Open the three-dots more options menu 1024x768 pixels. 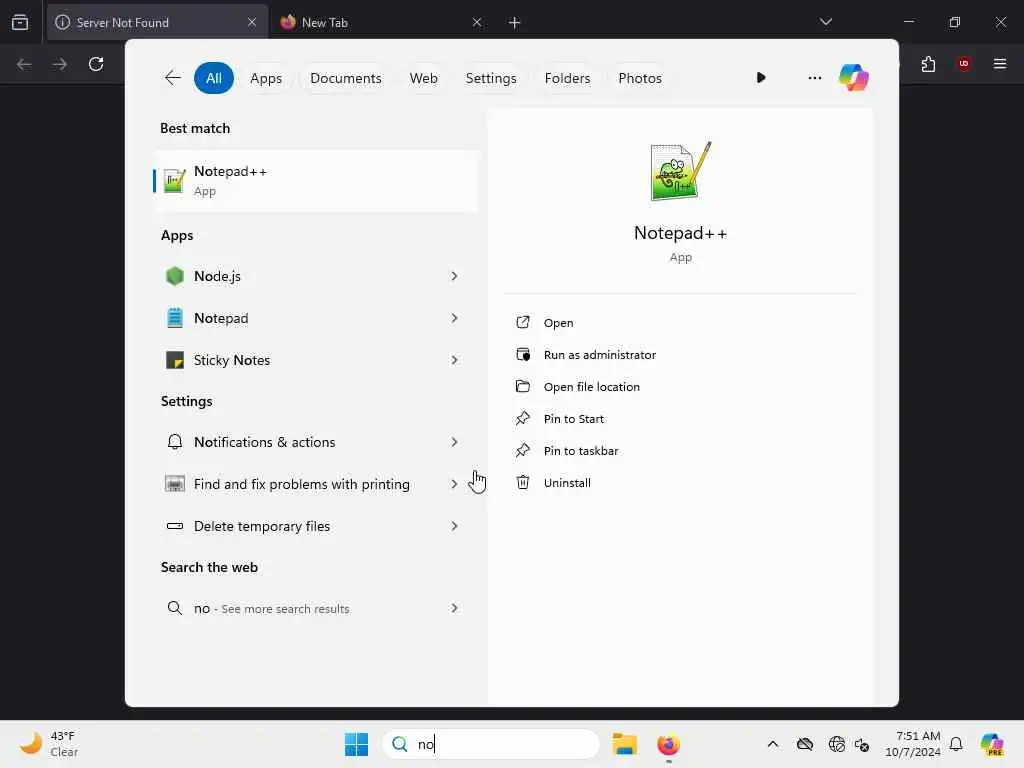(814, 78)
